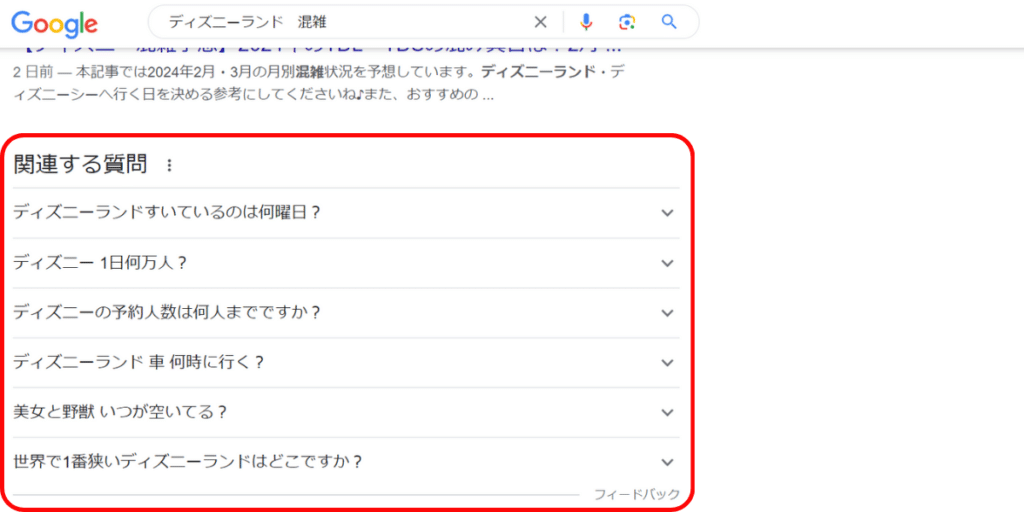Image resolution: width=1024 pixels, height=512 pixels.
Task: Click question text 世界で1番狭いディズニーランドはどこですか?
Action: (188, 462)
